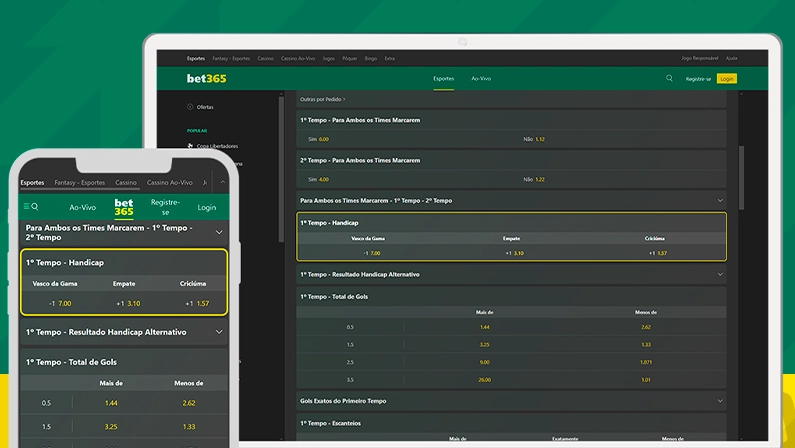Open Cassino in the laptop top bar
795x448 pixels.
(x=265, y=58)
